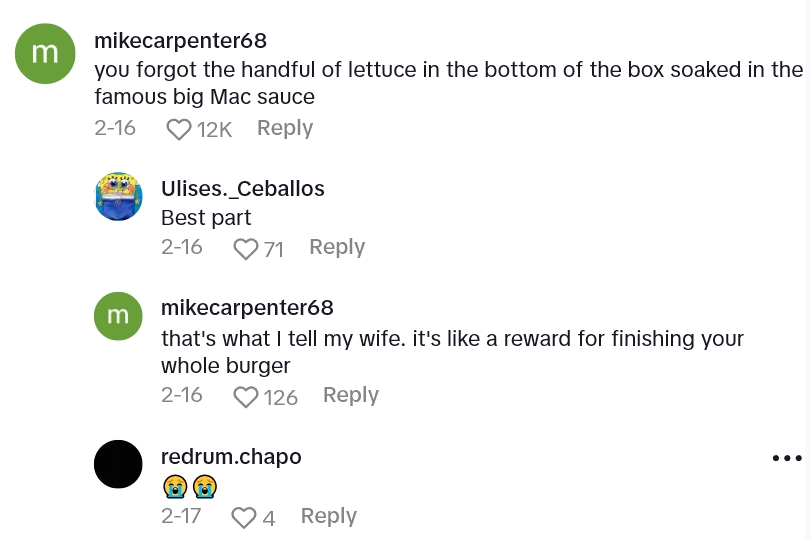Click the 2-17 date on redrum.chapo's reply
The image size is (811, 540).
pyautogui.click(x=182, y=516)
